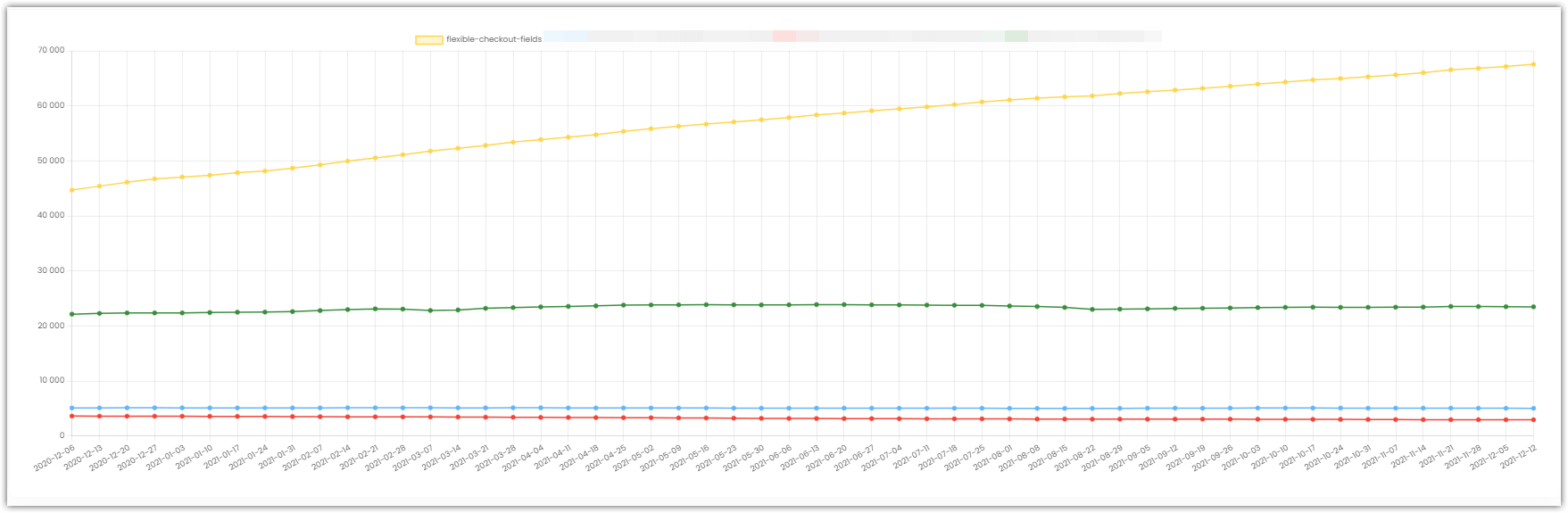This screenshot has width=1568, height=513.
Task: Select yellow line point at 2020-12-06
Action: pos(71,190)
